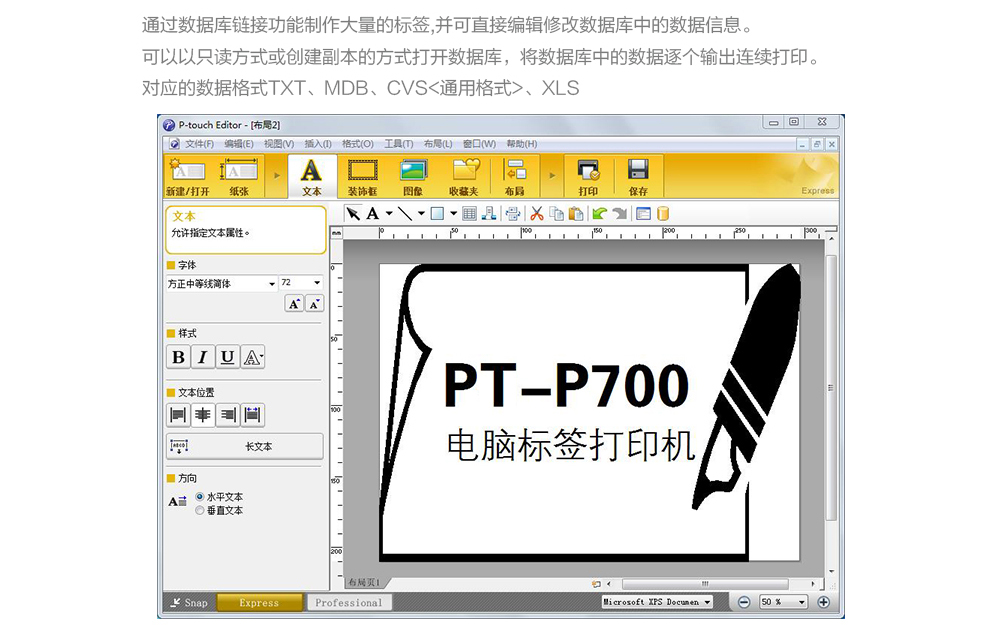
Task: Switch to Snap mode
Action: point(189,603)
